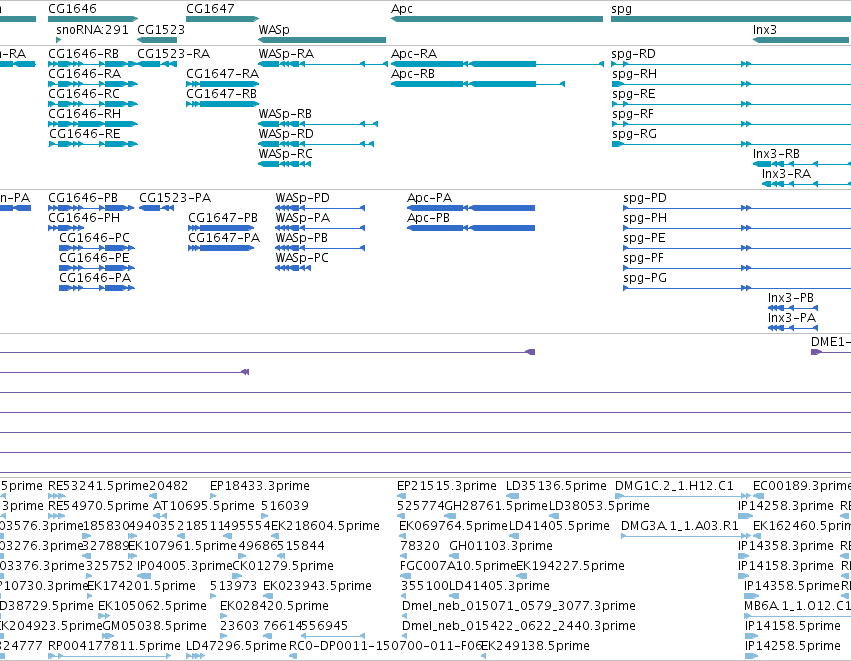Viewport: 851px width, 661px height.
Task: Click the Inx3-RB transcript
Action: coord(802,164)
